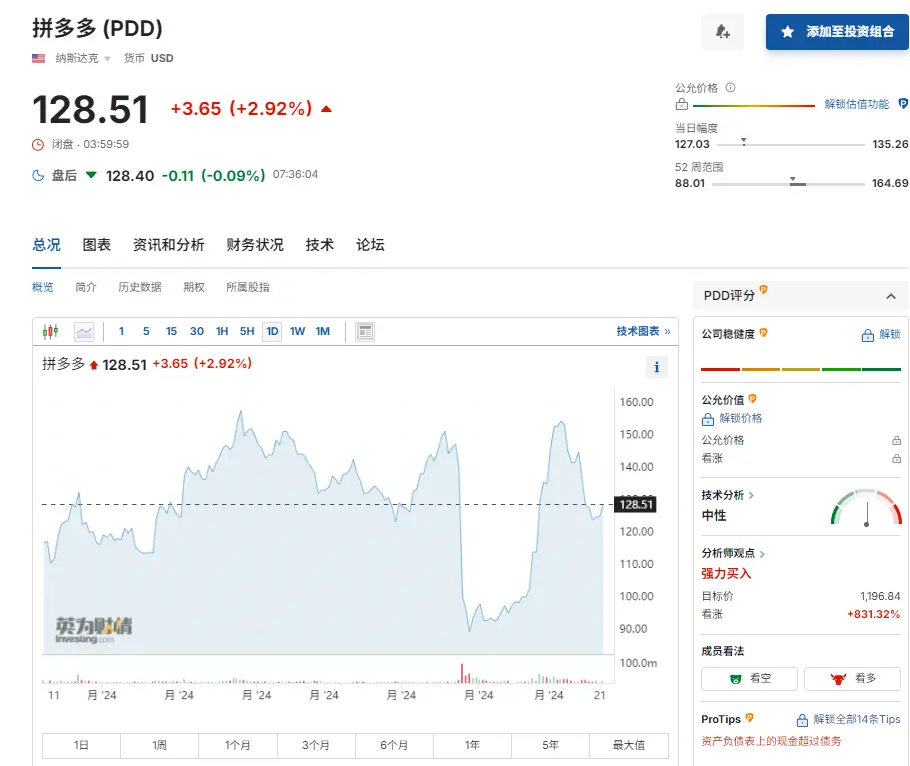
Task: Click the moon after-hours icon
Action: [38, 175]
